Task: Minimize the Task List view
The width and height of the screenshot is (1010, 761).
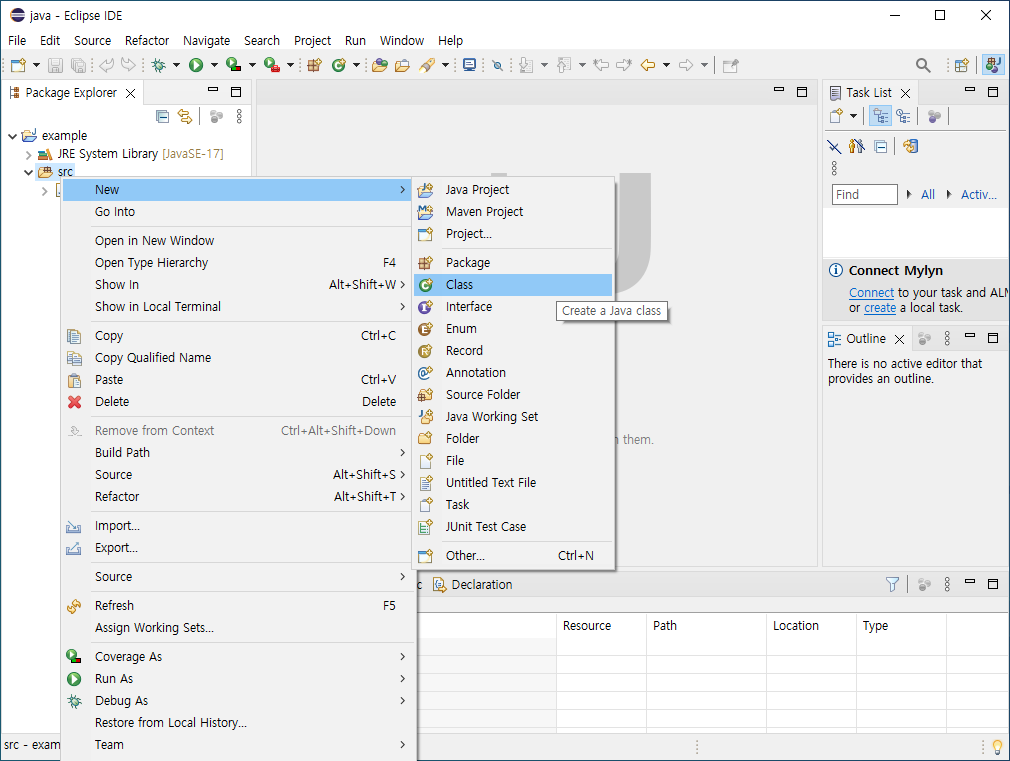Action: [x=969, y=90]
